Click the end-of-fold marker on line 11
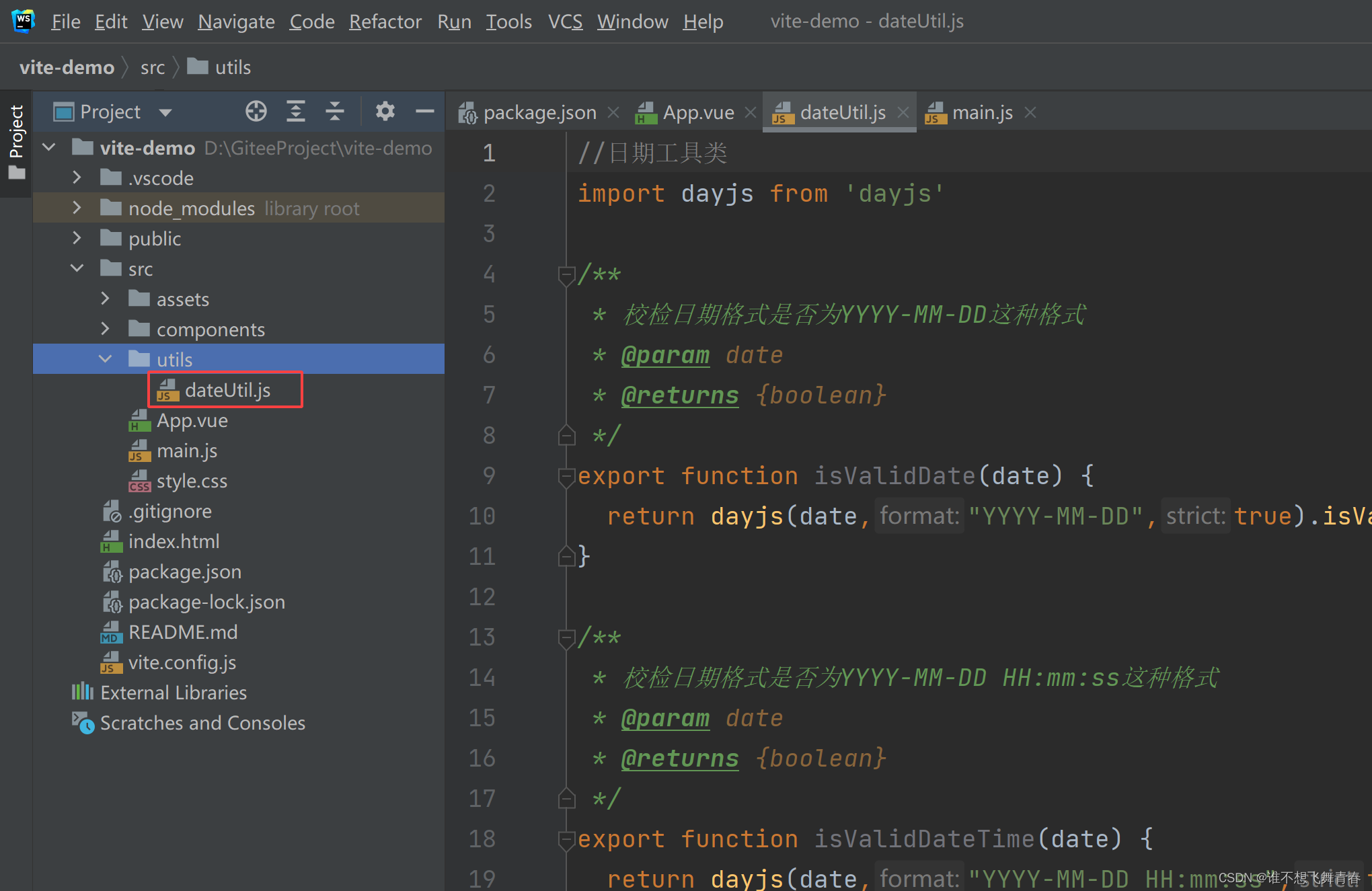The image size is (1372, 891). click(566, 555)
